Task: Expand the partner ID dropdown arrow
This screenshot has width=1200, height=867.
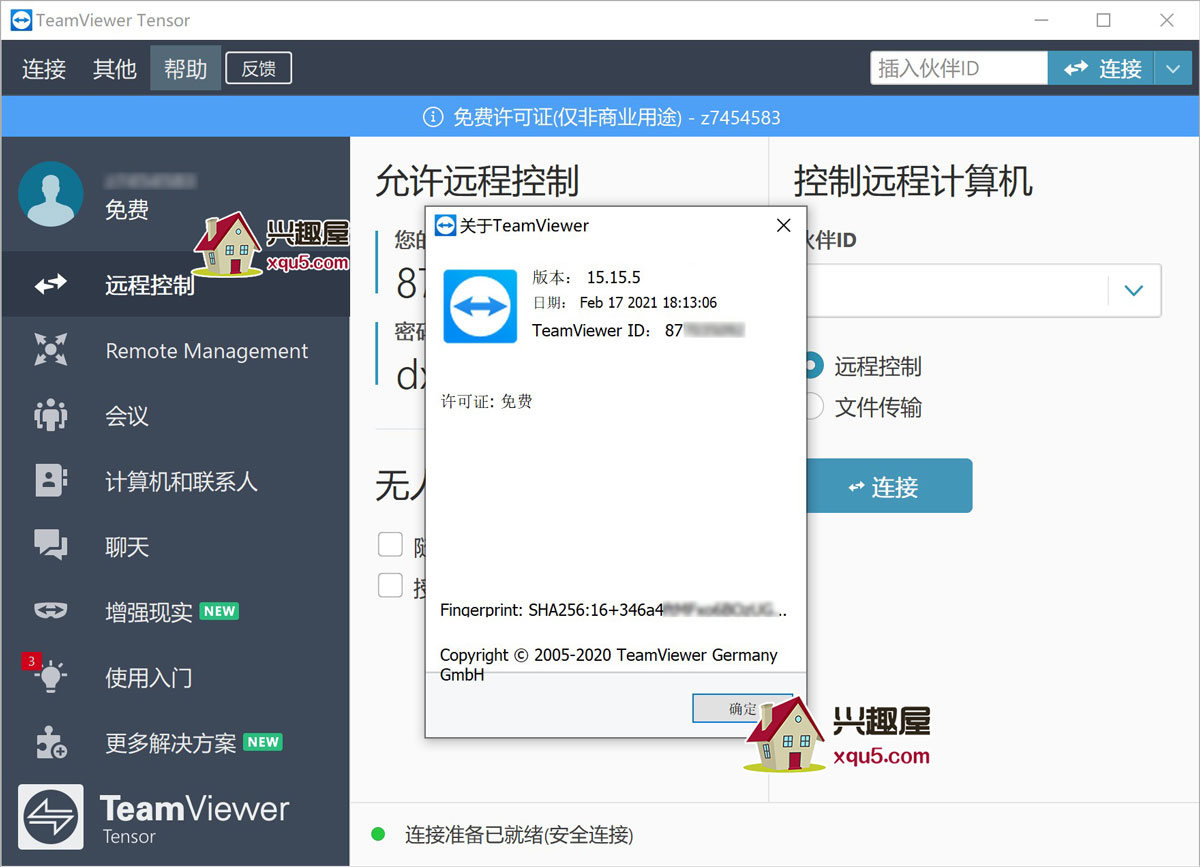Action: pos(1134,291)
